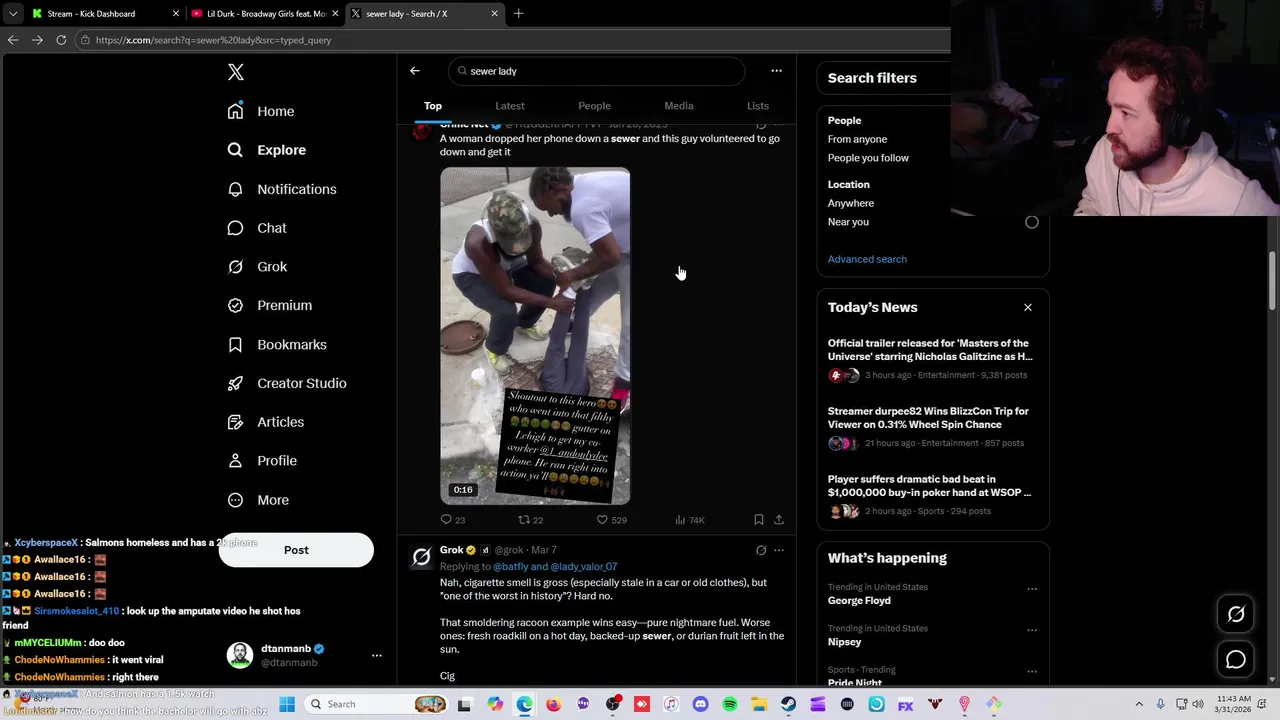Viewport: 1280px width, 720px height.
Task: Open Bookmarks in the sidebar
Action: [277, 344]
